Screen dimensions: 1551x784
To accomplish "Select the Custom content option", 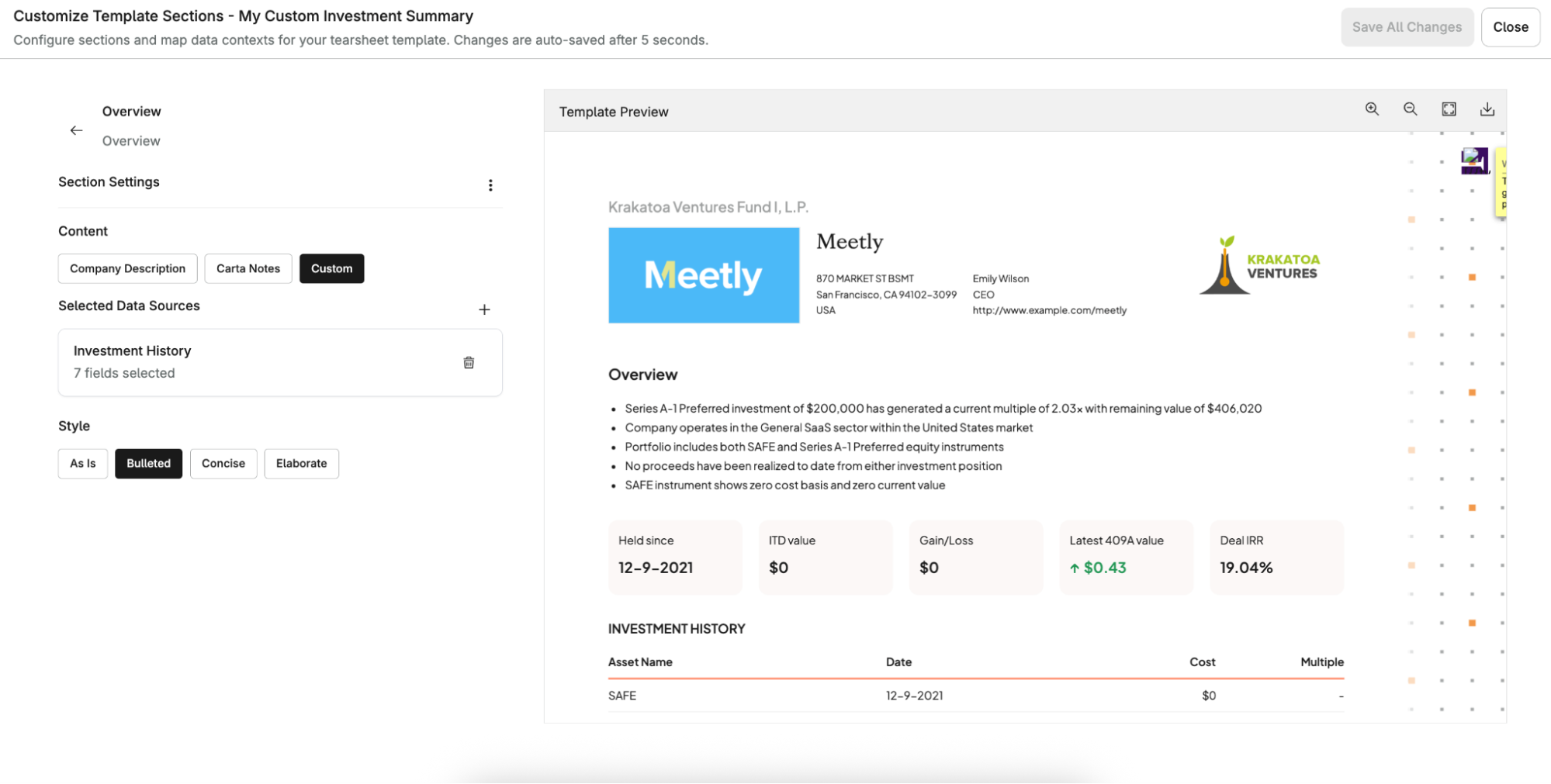I will pyautogui.click(x=331, y=268).
